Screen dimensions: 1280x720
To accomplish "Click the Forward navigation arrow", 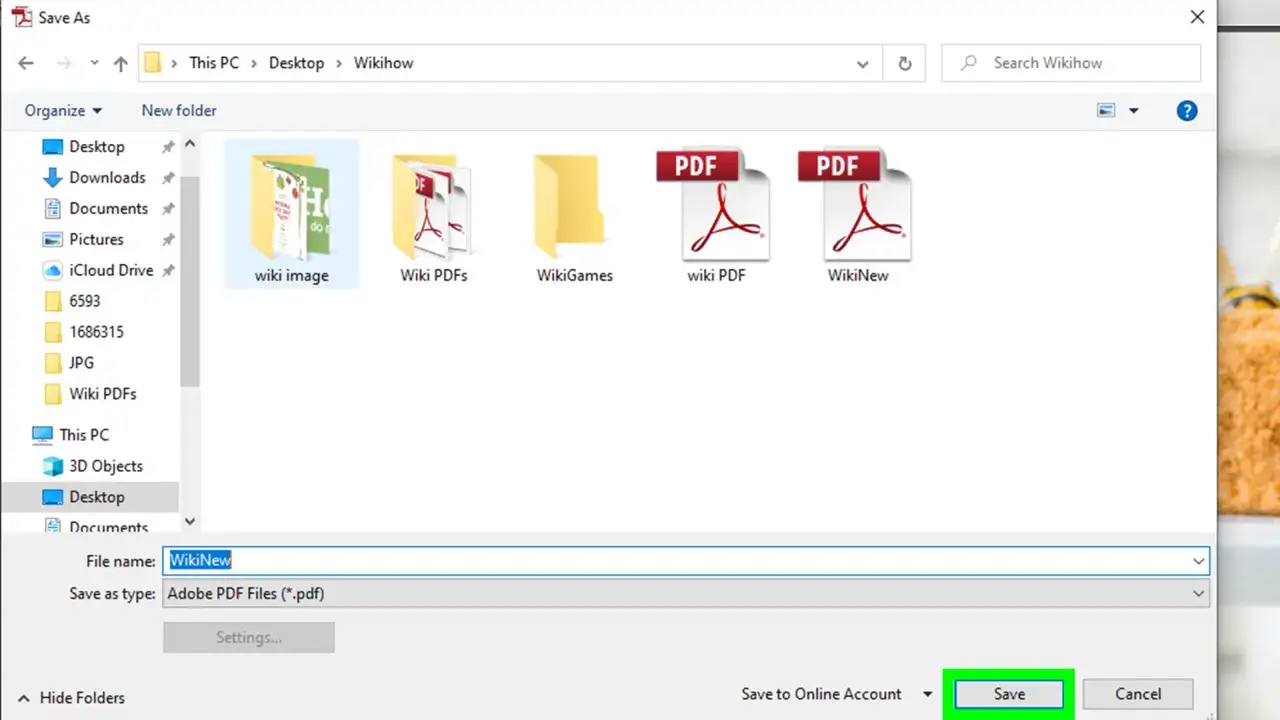I will click(x=64, y=63).
